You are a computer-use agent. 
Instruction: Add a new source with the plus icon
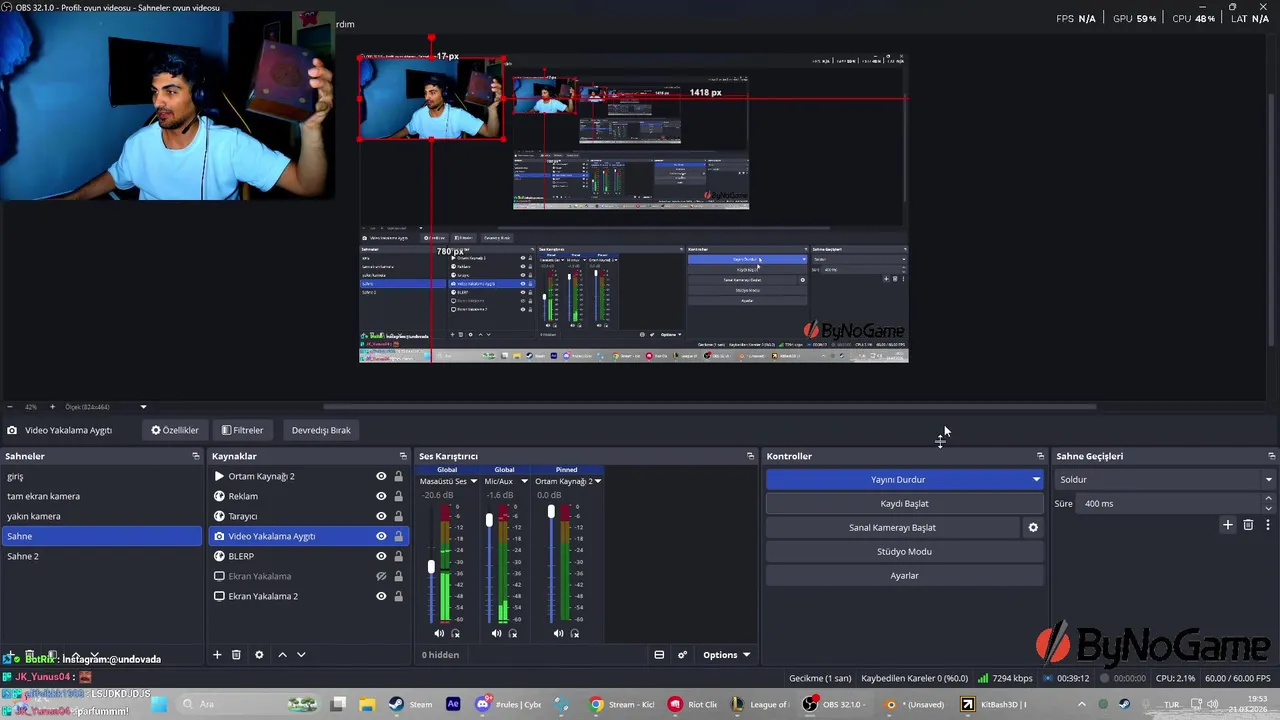217,655
